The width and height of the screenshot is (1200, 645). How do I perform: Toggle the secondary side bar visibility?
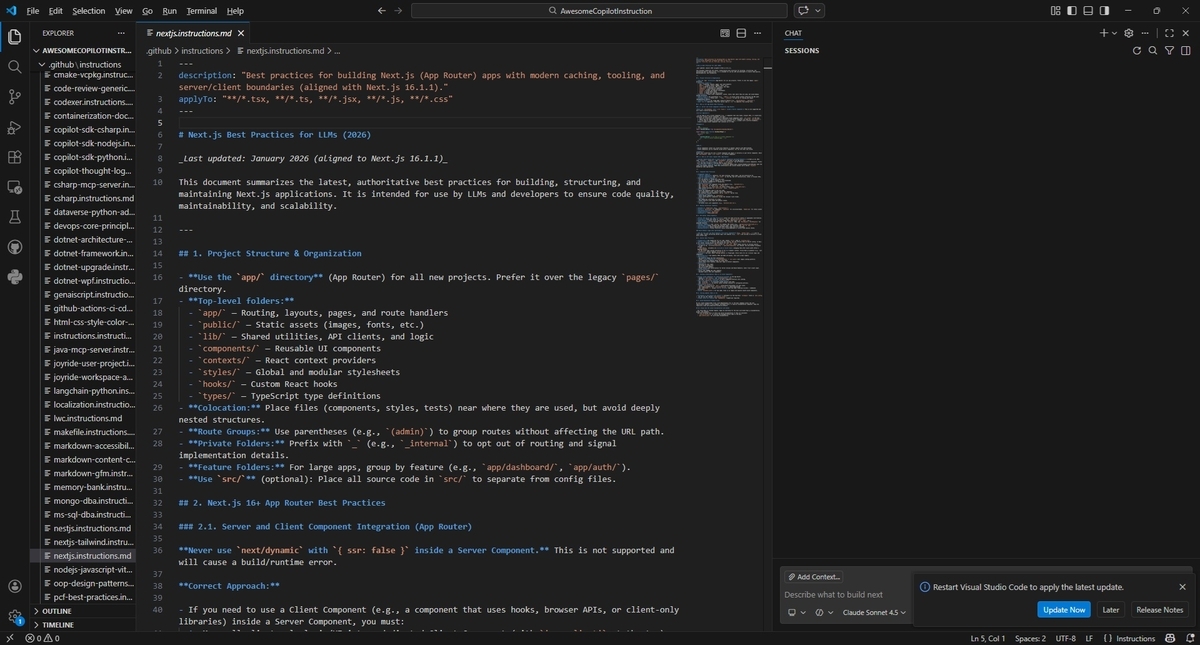click(x=1105, y=11)
